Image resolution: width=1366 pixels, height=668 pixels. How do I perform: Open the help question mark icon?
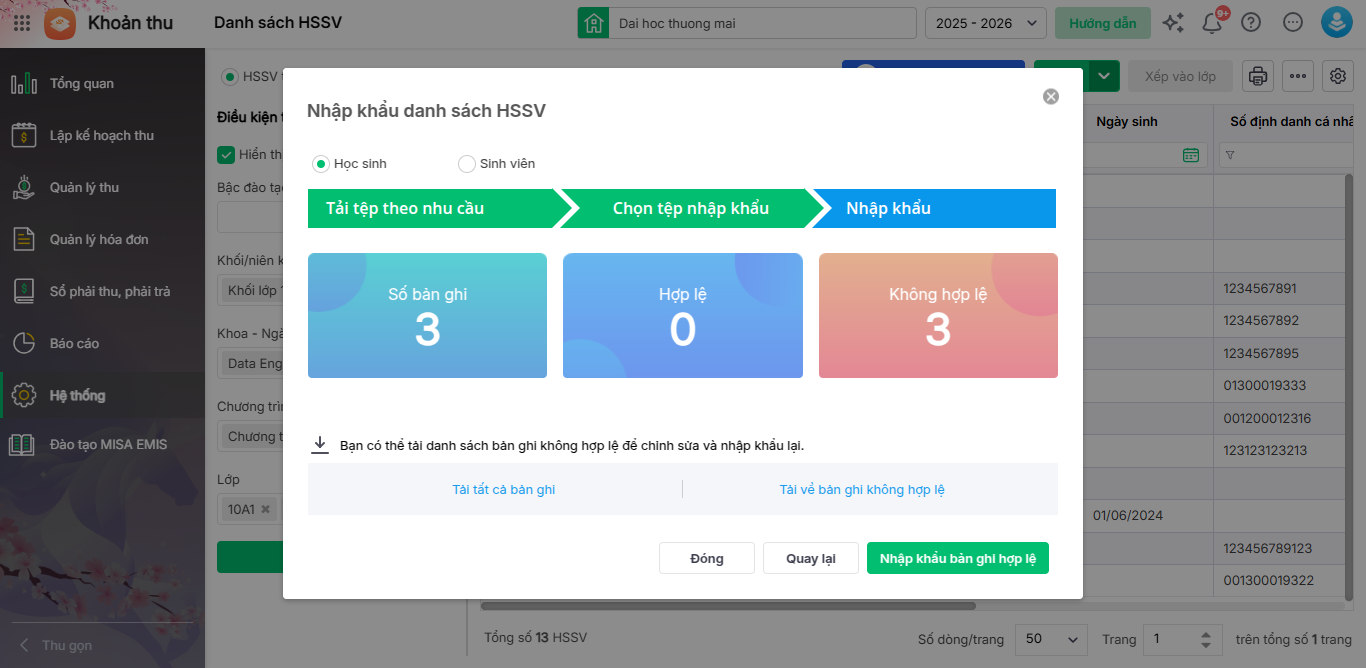(x=1251, y=23)
